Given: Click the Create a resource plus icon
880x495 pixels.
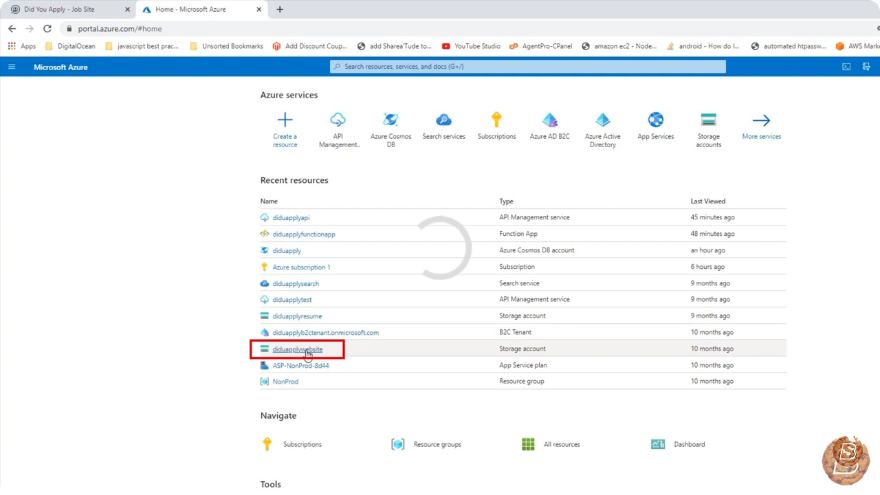Looking at the screenshot, I should (285, 120).
